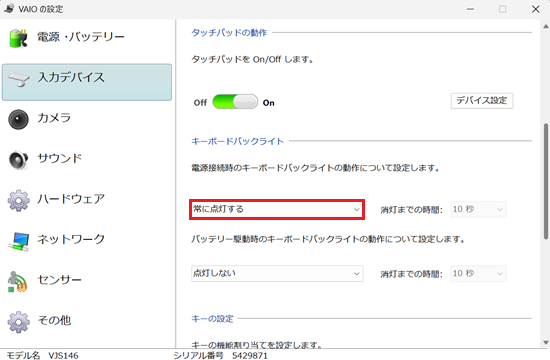Open the ハードウェア section

[x=87, y=200]
